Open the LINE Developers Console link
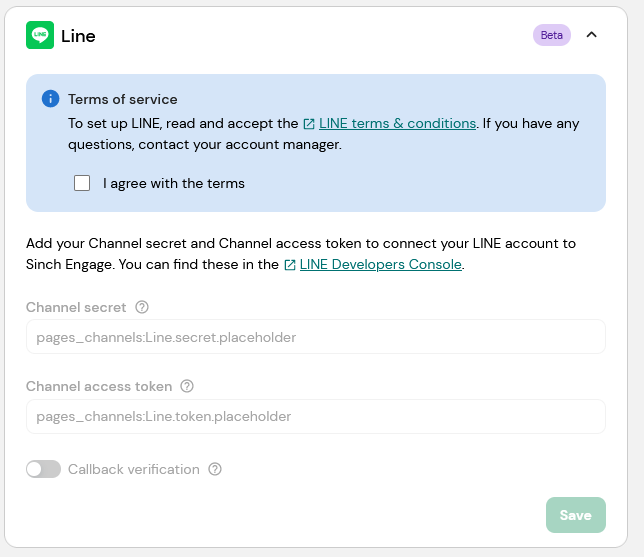This screenshot has height=557, width=644. pos(380,264)
